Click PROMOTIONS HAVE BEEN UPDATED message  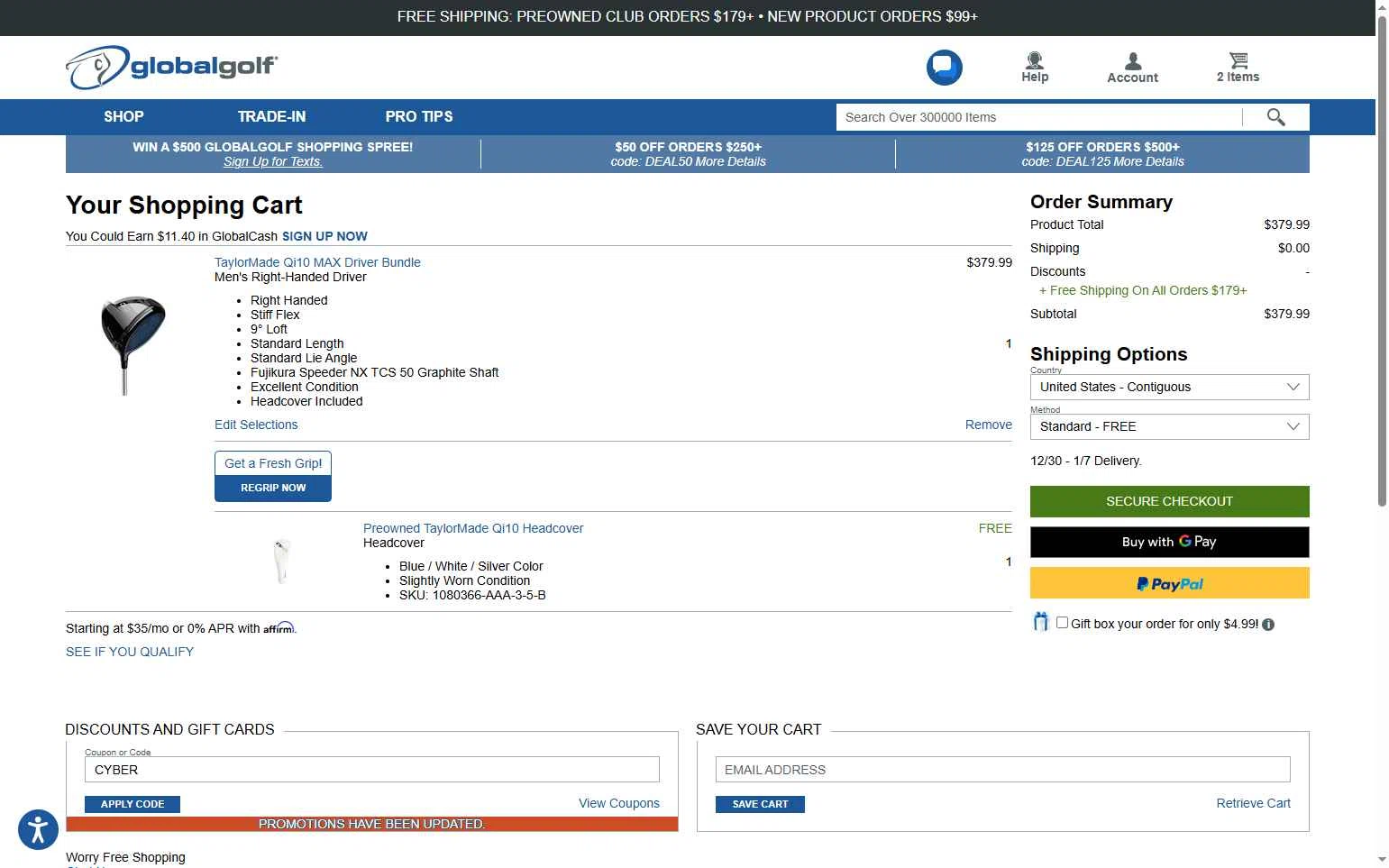pyautogui.click(x=372, y=824)
